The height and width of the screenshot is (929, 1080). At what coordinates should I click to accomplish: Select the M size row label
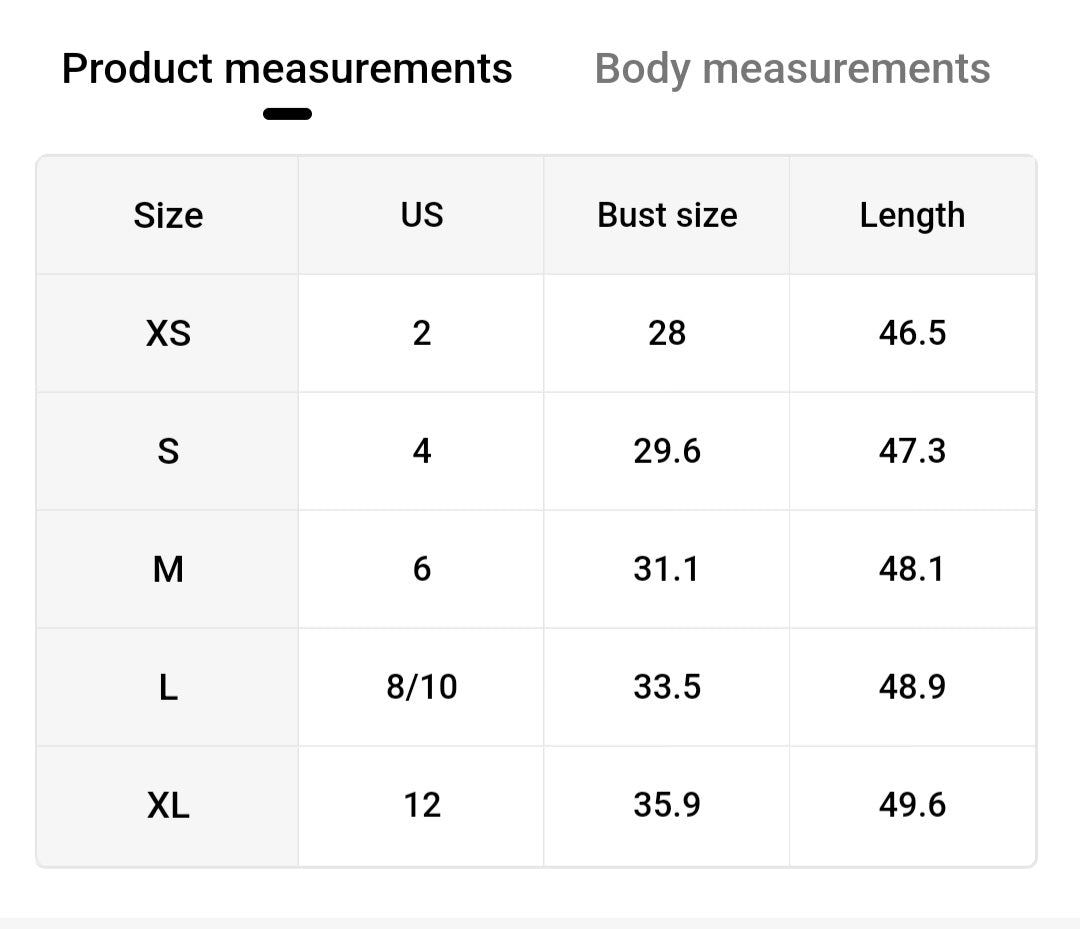point(168,569)
